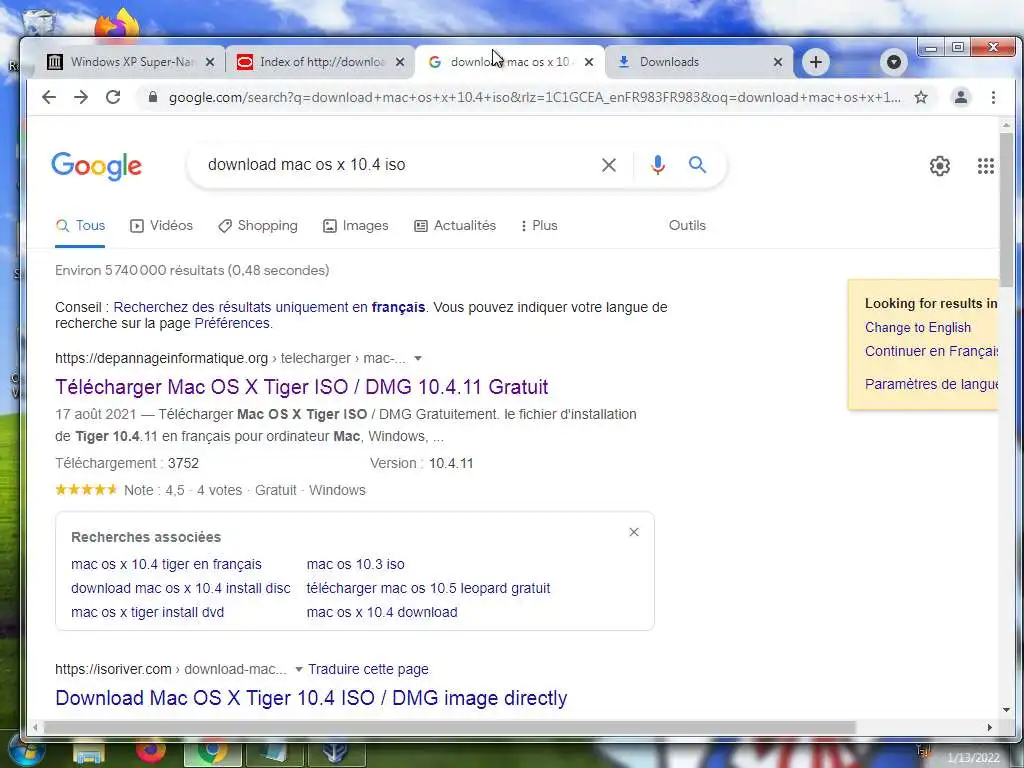Image resolution: width=1024 pixels, height=768 pixels.
Task: Open the Windows Start orb
Action: tap(27, 752)
